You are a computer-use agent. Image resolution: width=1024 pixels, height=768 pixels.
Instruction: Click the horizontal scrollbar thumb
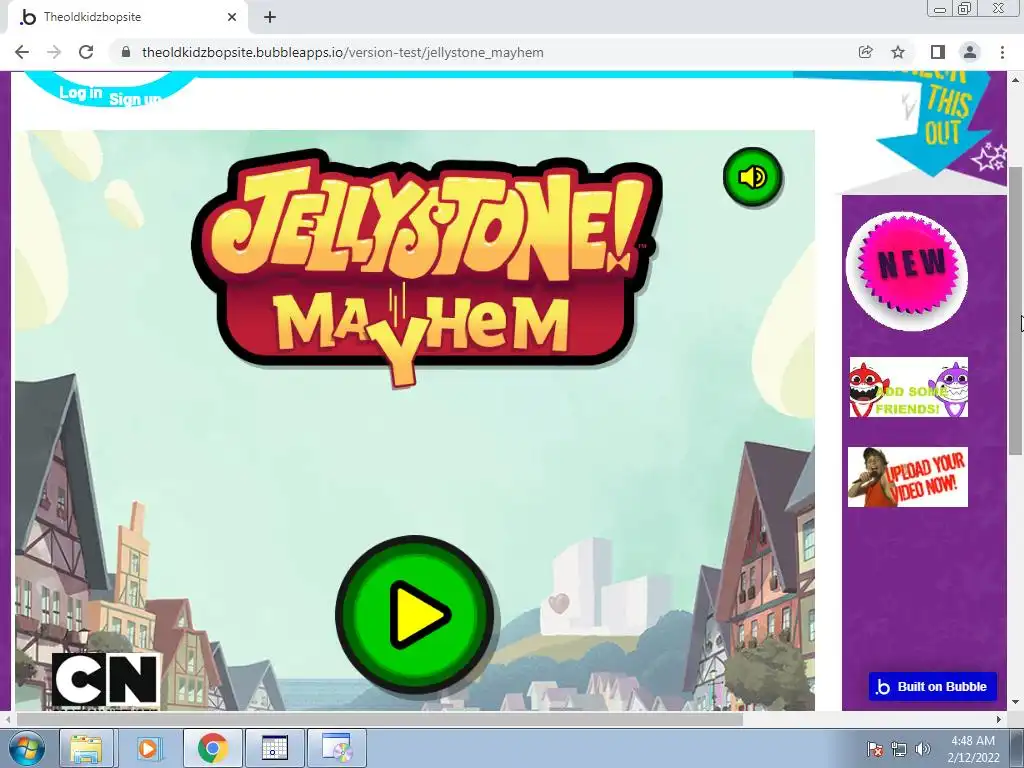click(379, 720)
